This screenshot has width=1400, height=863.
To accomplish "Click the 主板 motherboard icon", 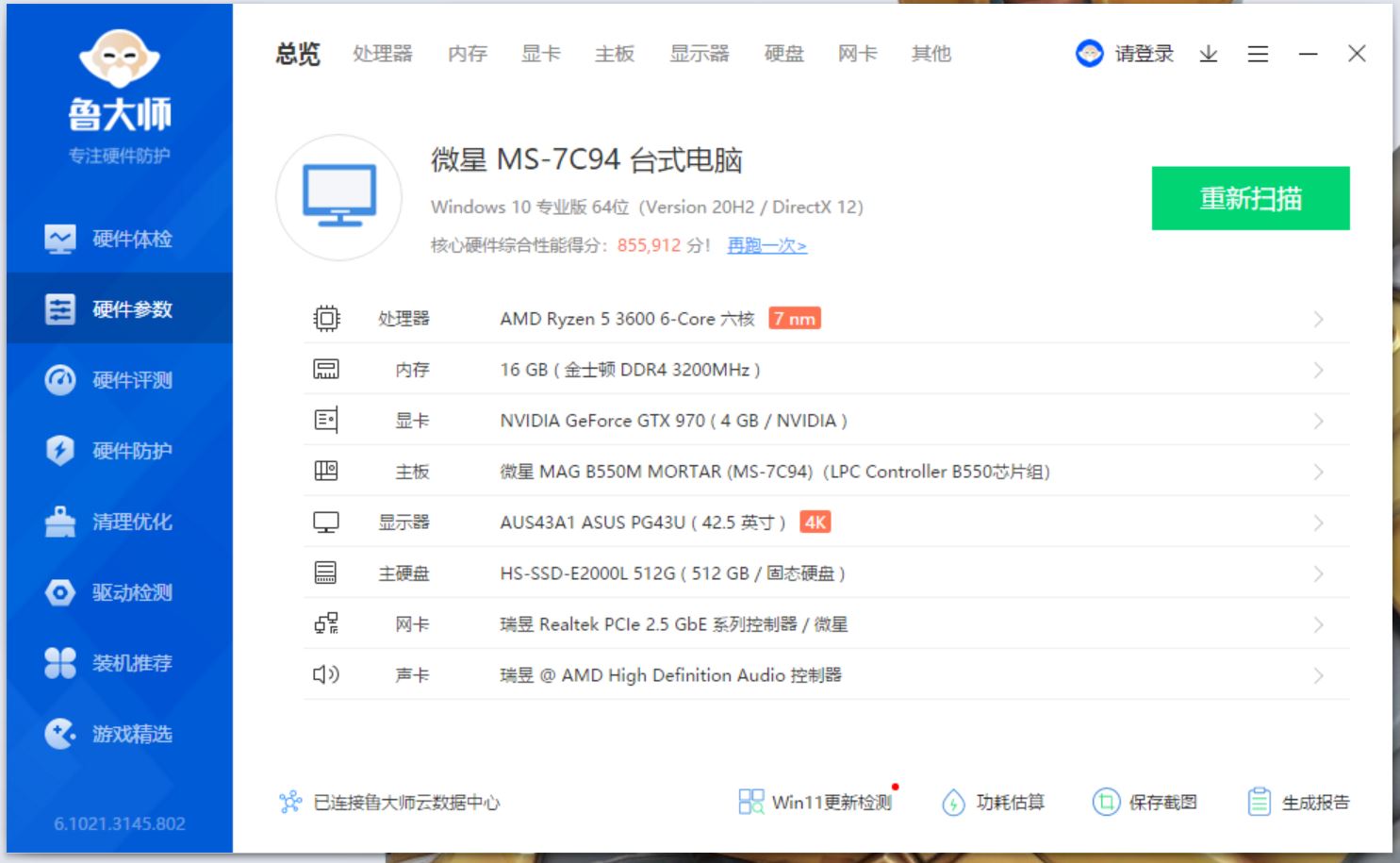I will pyautogui.click(x=326, y=471).
